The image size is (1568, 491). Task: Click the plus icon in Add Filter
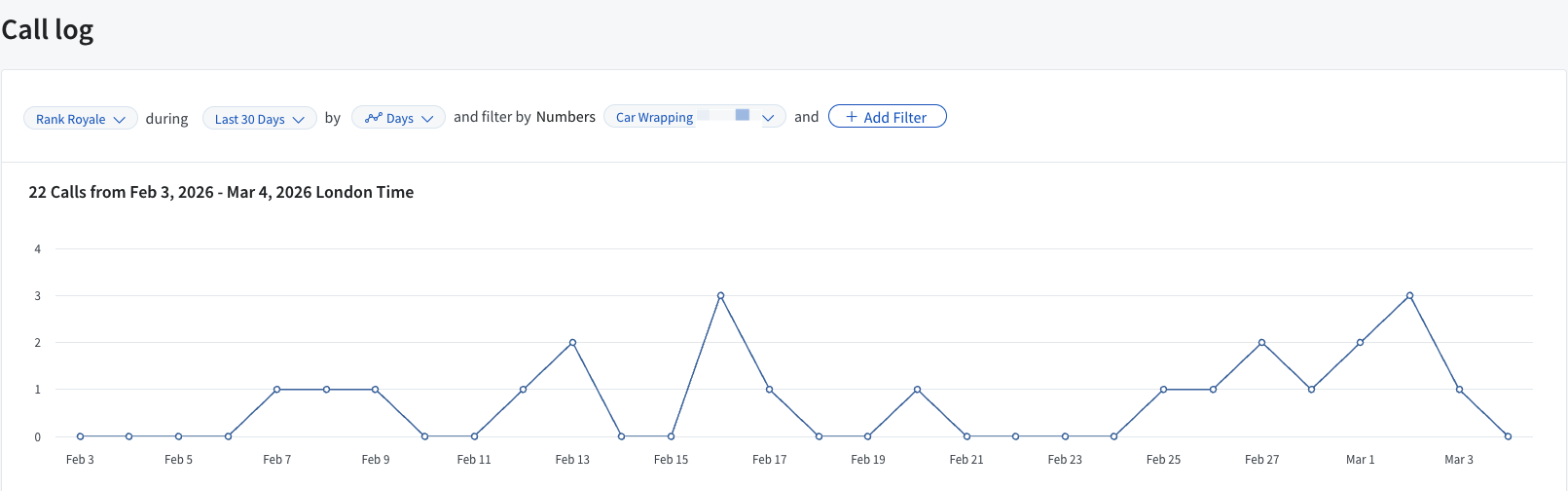click(x=851, y=117)
